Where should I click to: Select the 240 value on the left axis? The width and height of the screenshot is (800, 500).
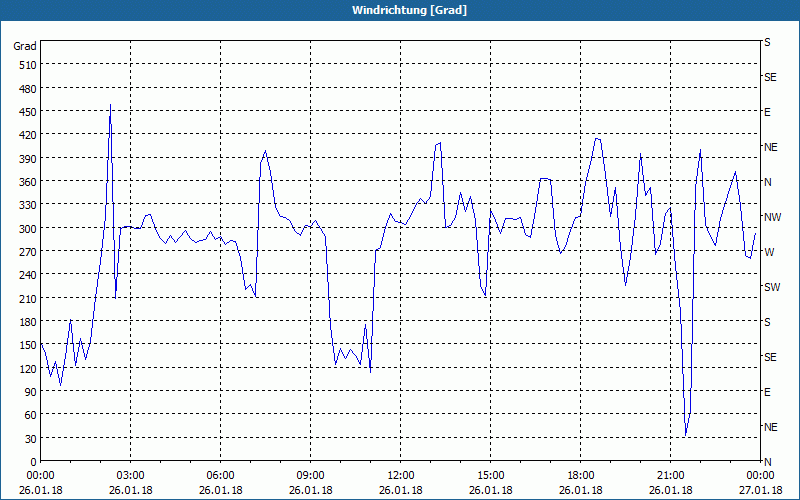[28, 275]
